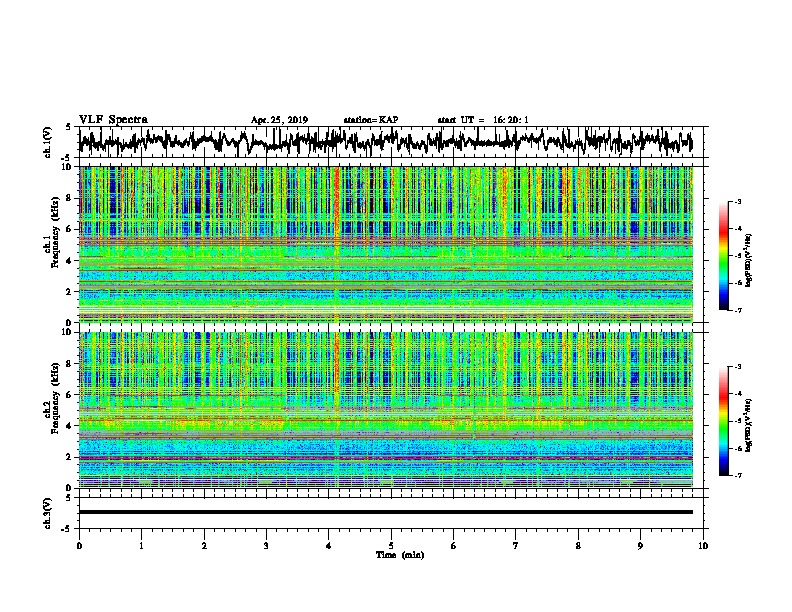This screenshot has height=612, width=792.
Task: Click the "station=KAP" header label
Action: click(x=371, y=120)
